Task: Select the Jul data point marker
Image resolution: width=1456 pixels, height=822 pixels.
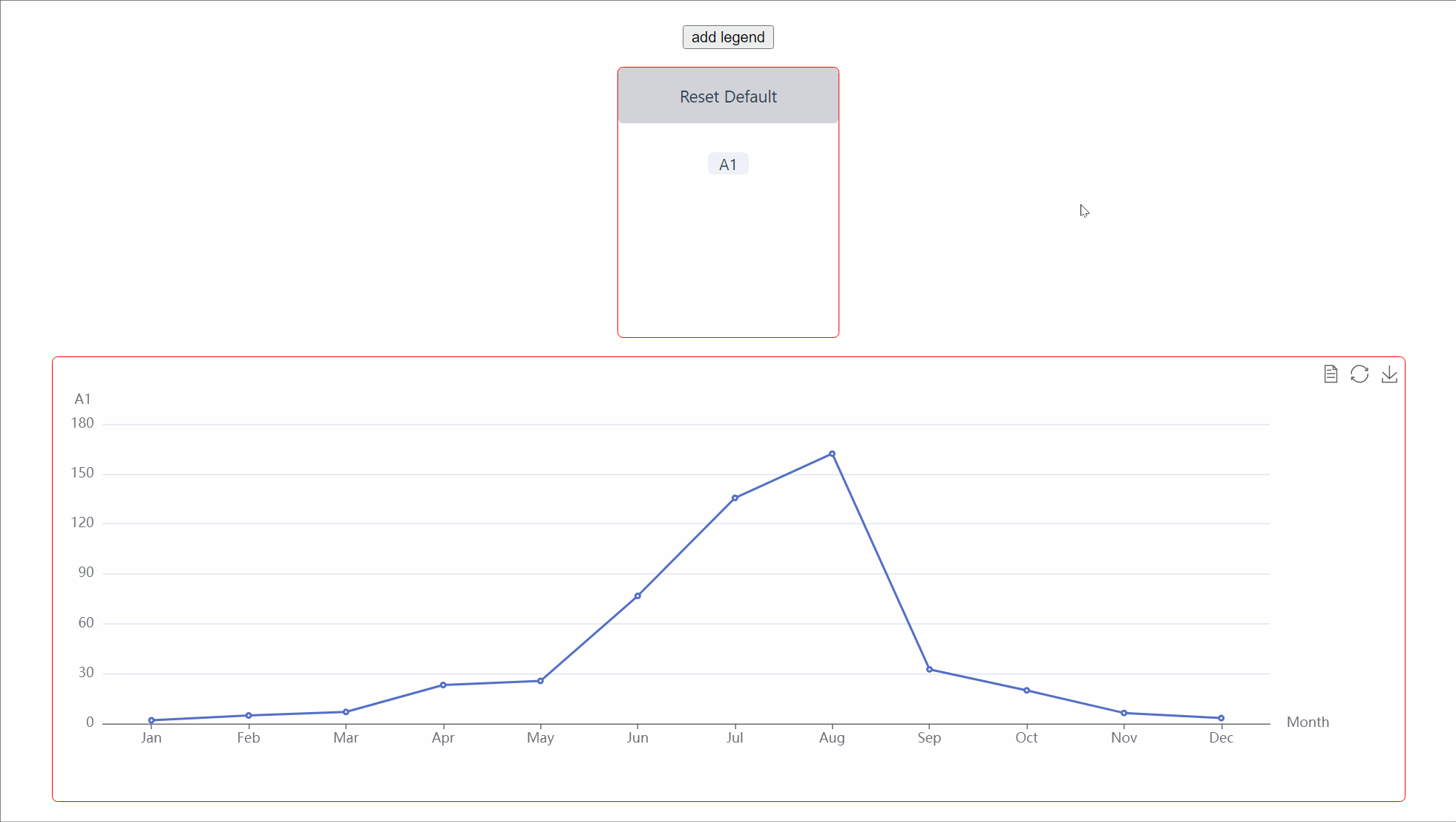Action: 735,498
